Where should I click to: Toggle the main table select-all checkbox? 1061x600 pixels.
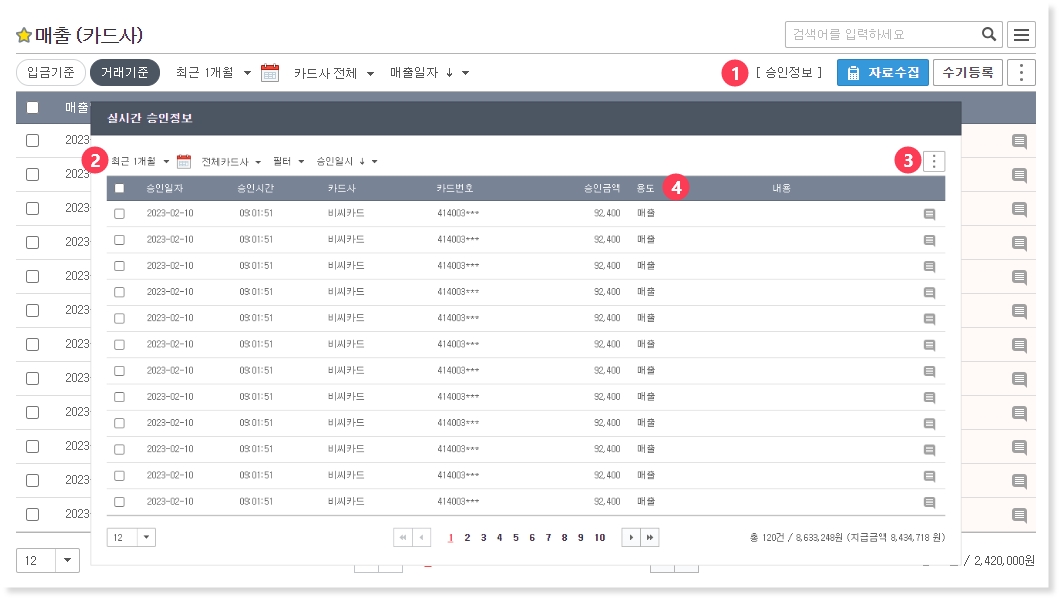pos(33,108)
